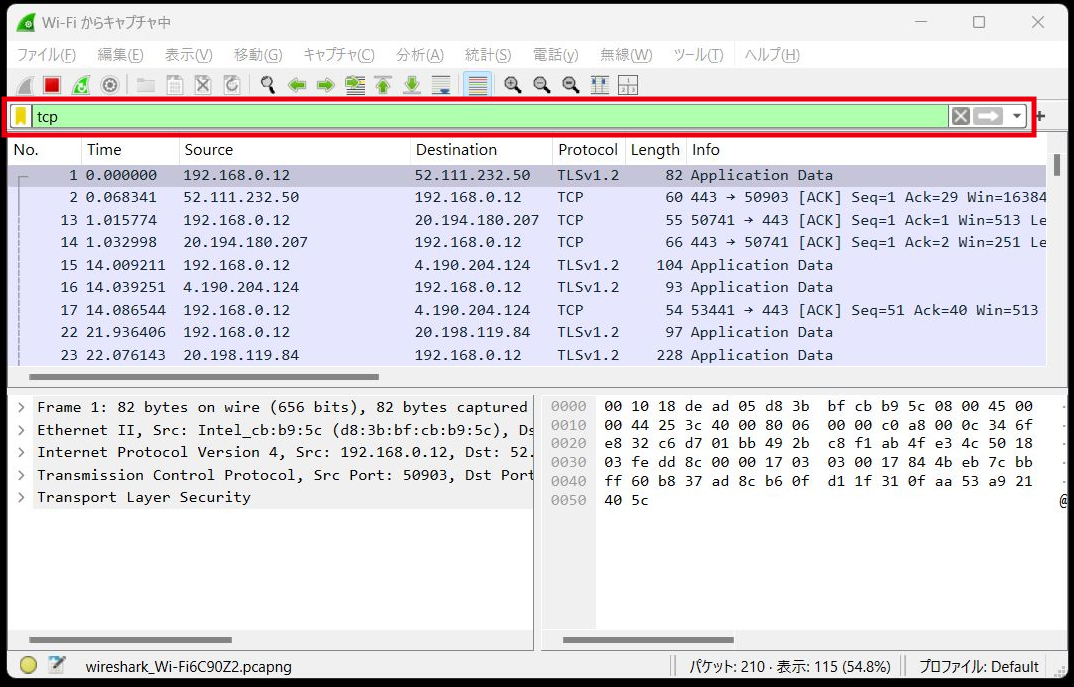Viewport: 1074px width, 687px height.
Task: Jump to the last packet
Action: pos(412,85)
